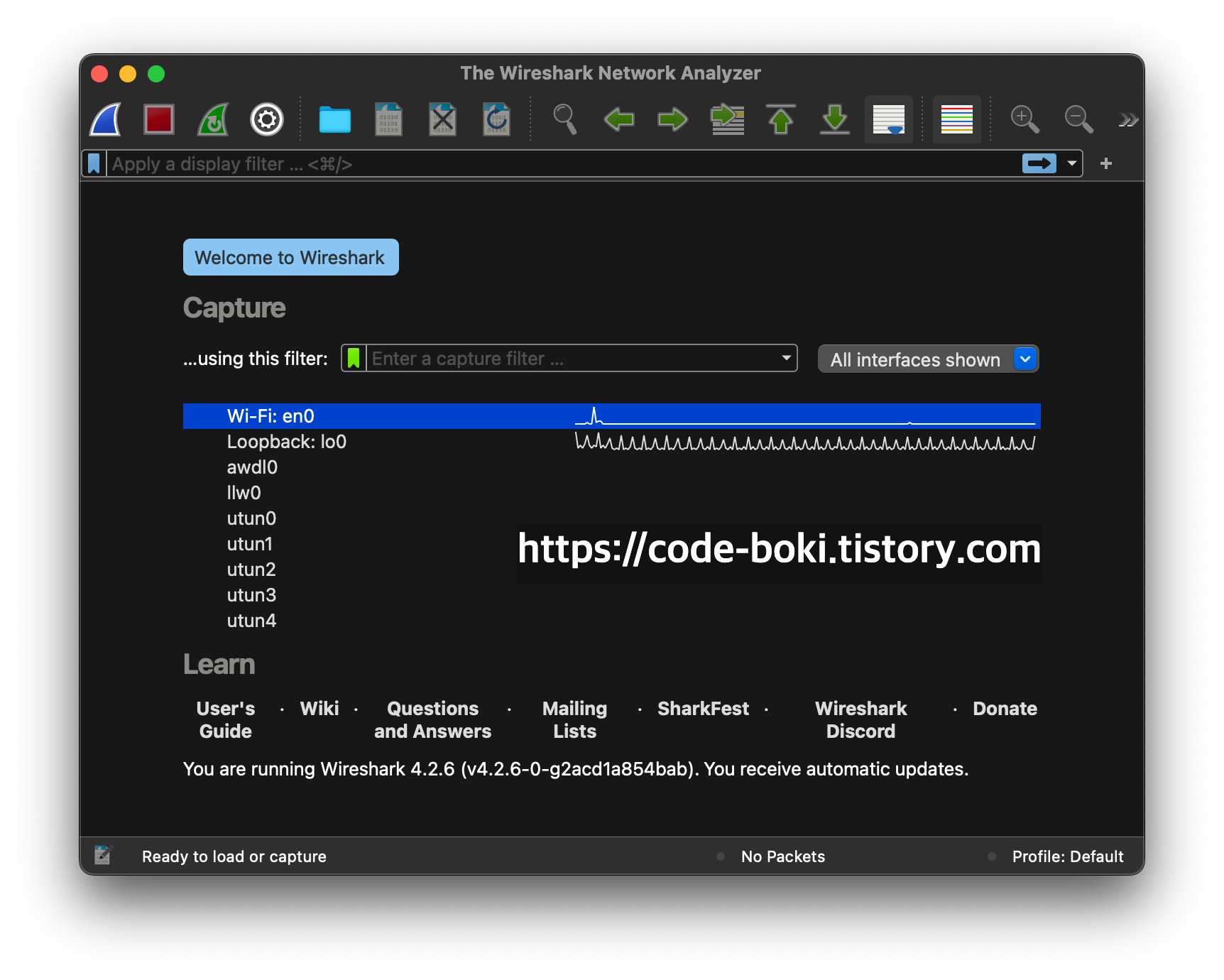Screen dimensions: 1224x980
Task: Jump to first packet up arrow
Action: pos(781,119)
